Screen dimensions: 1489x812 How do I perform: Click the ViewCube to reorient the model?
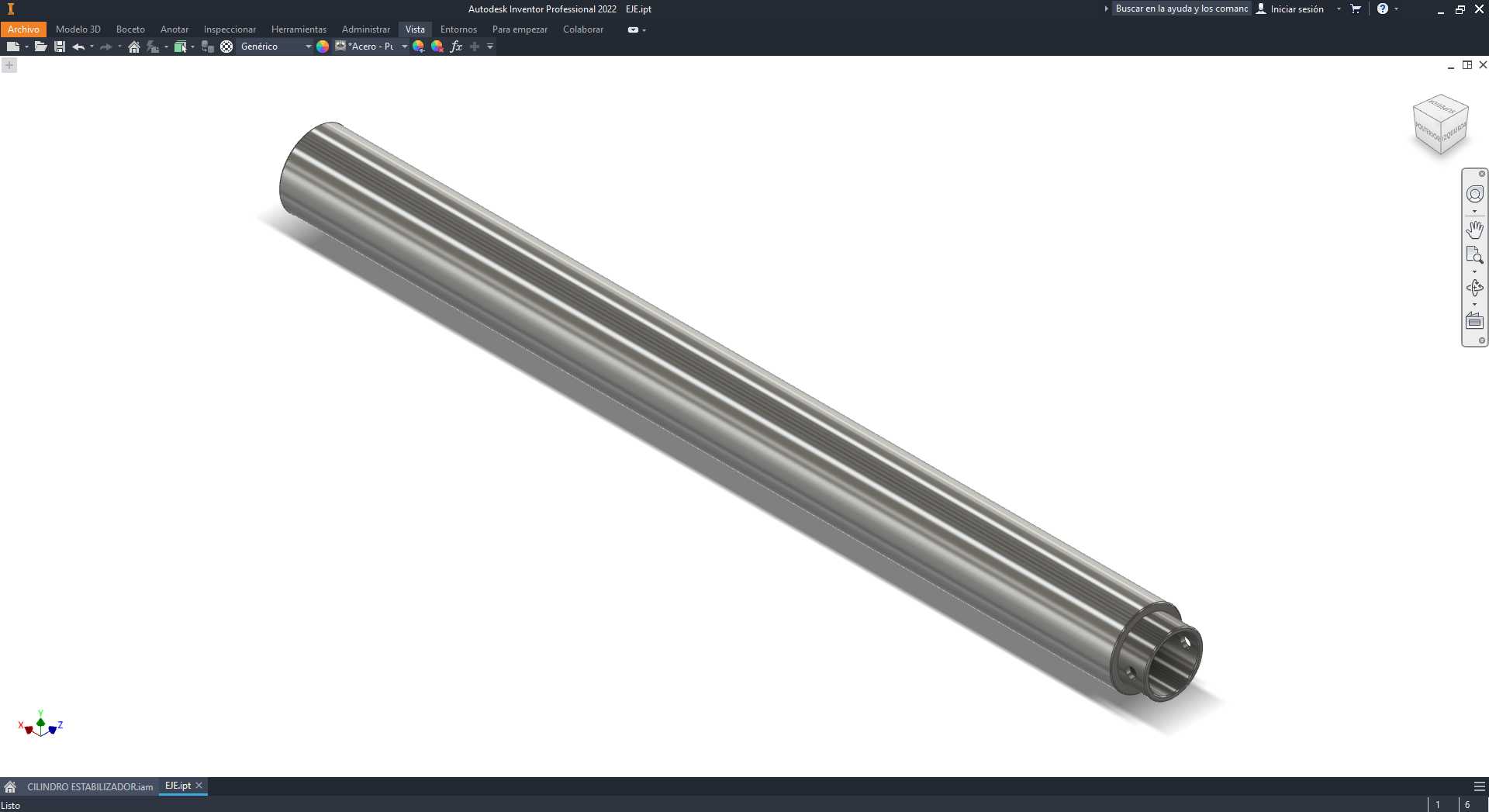pyautogui.click(x=1441, y=124)
